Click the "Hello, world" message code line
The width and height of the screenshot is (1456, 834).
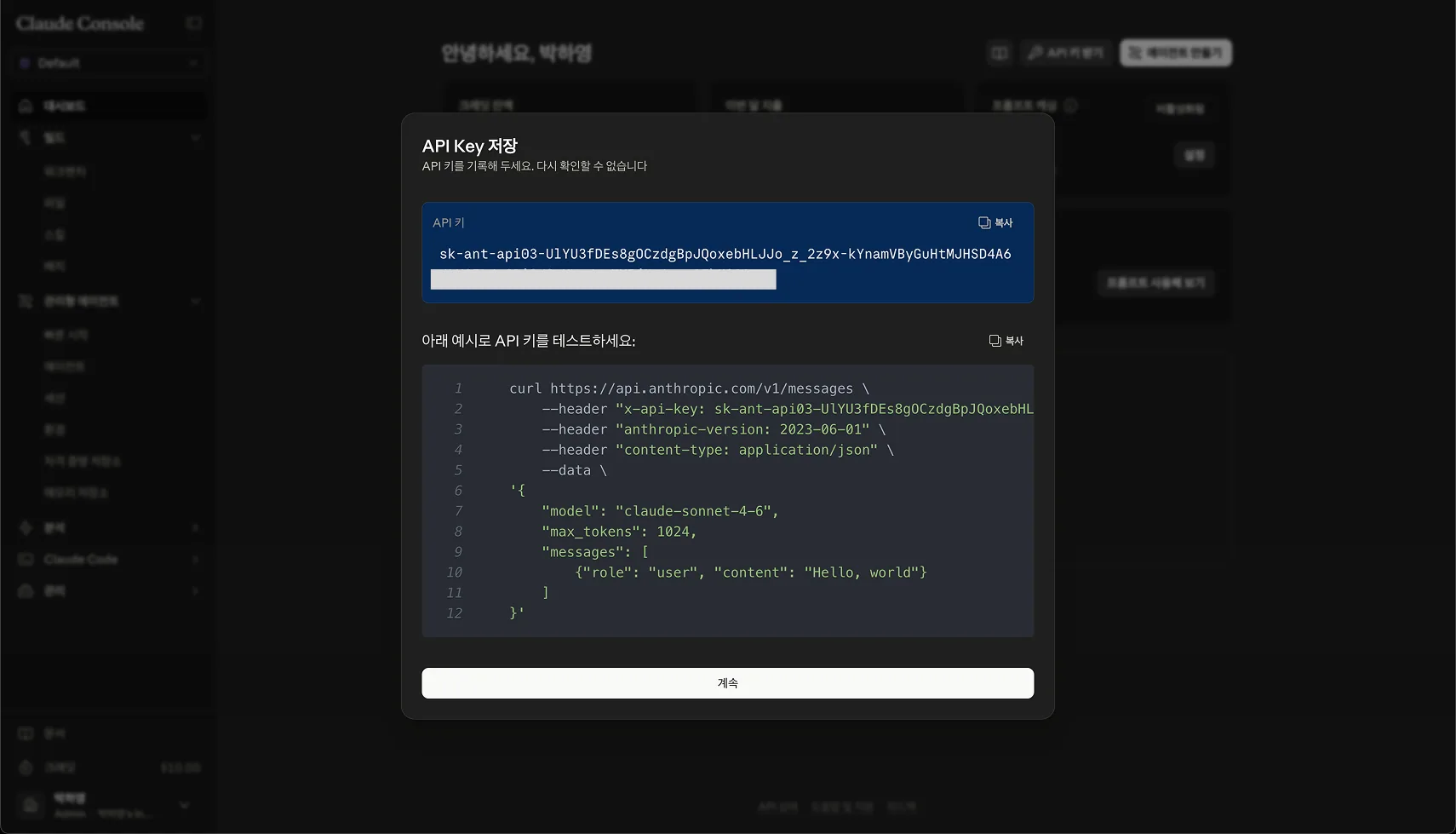tap(751, 572)
